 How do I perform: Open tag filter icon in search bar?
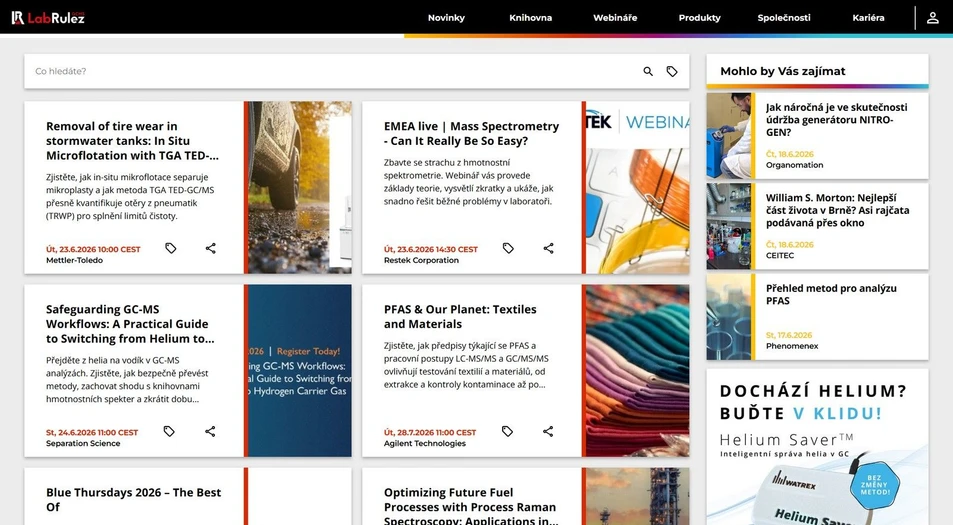coord(672,71)
